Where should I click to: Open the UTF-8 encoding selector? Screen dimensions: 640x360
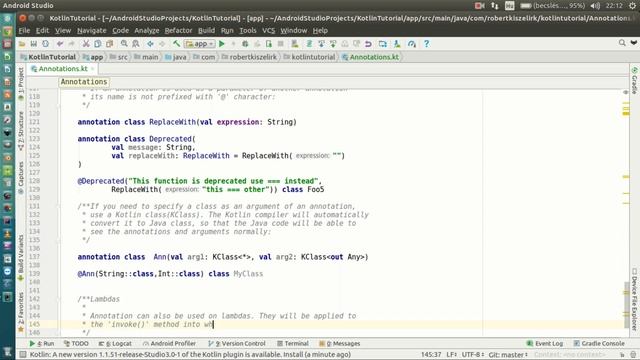(x=473, y=354)
